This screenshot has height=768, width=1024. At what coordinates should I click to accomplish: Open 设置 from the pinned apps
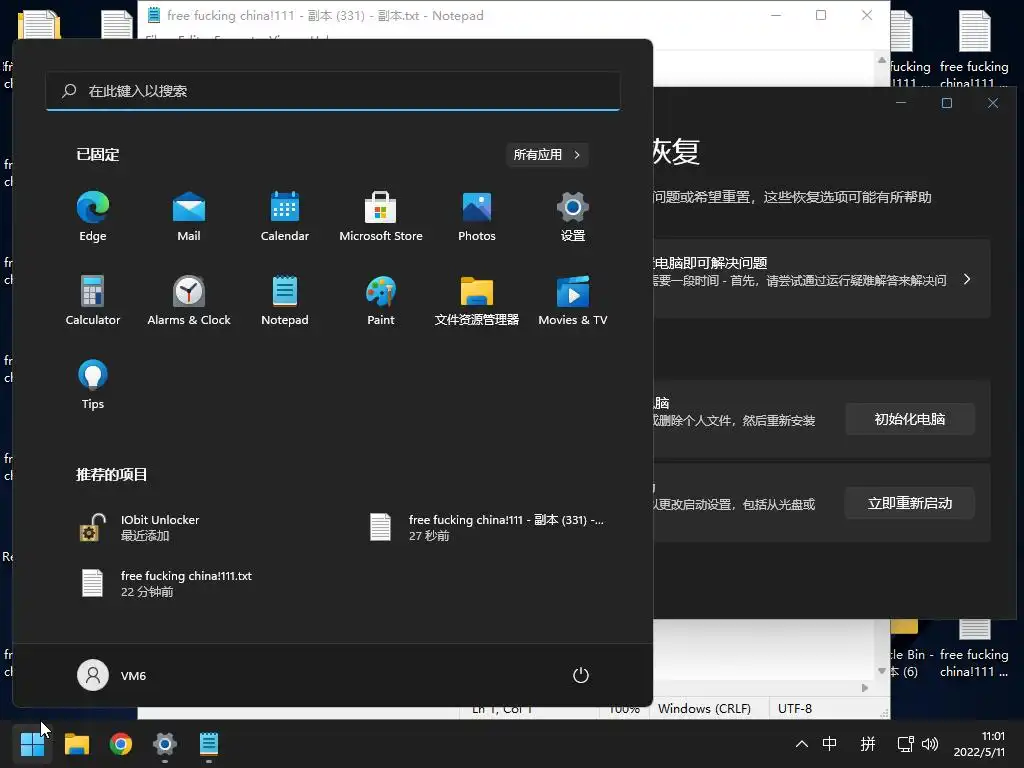(573, 217)
